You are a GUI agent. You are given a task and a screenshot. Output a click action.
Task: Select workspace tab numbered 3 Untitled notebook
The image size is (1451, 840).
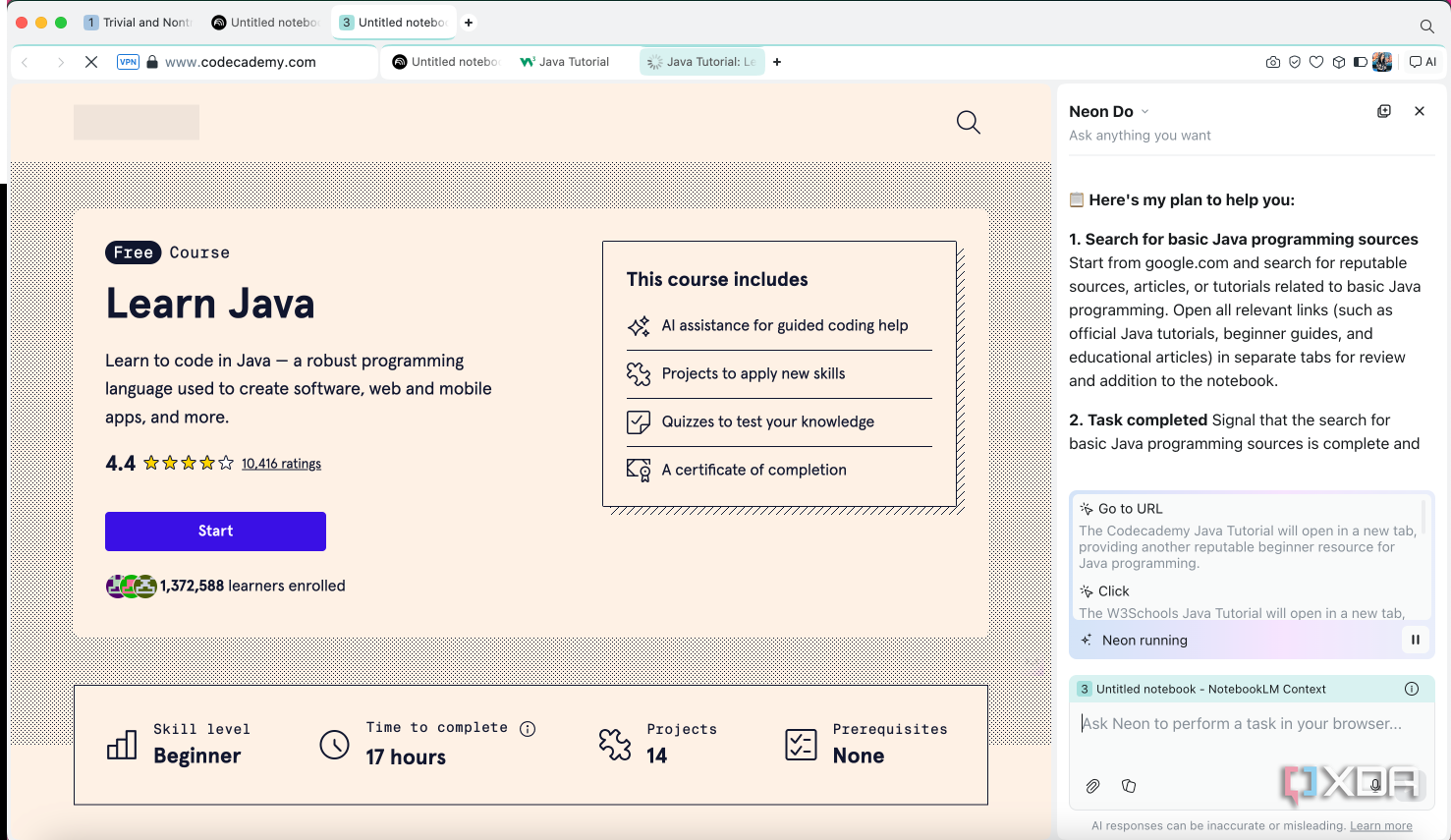click(x=393, y=23)
